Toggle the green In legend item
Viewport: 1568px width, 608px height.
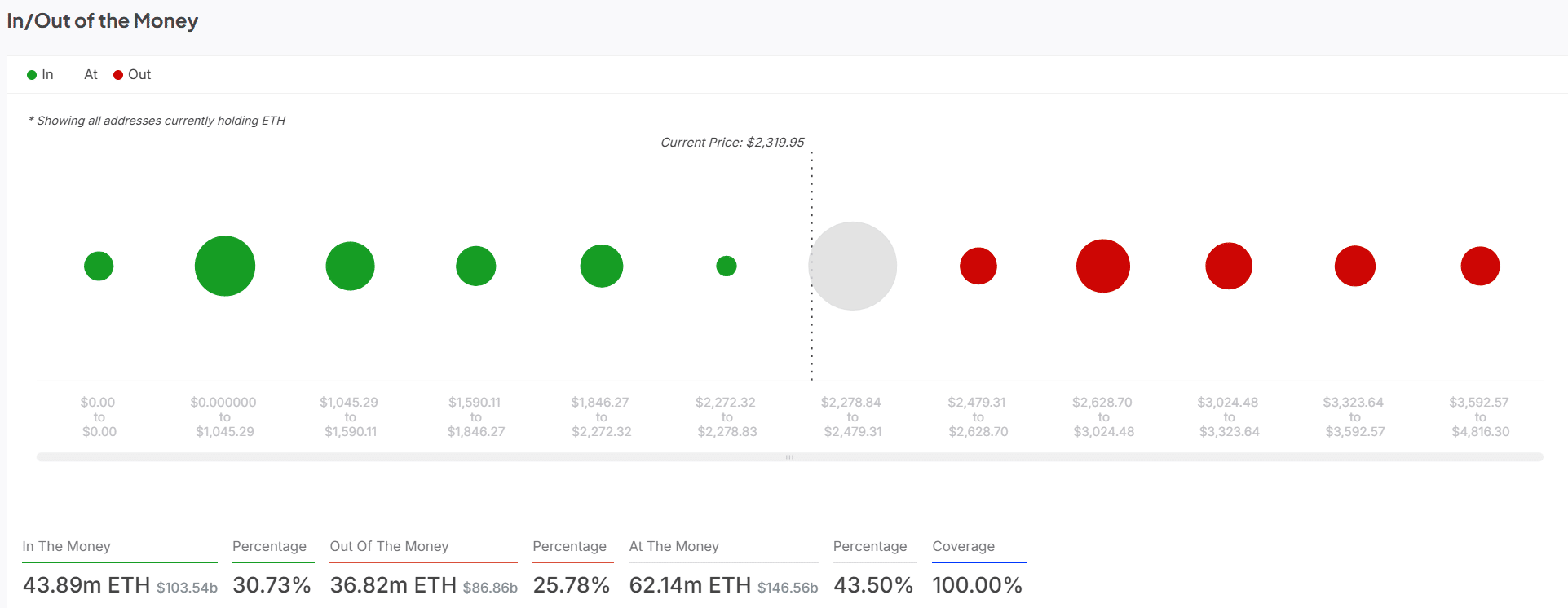point(40,75)
